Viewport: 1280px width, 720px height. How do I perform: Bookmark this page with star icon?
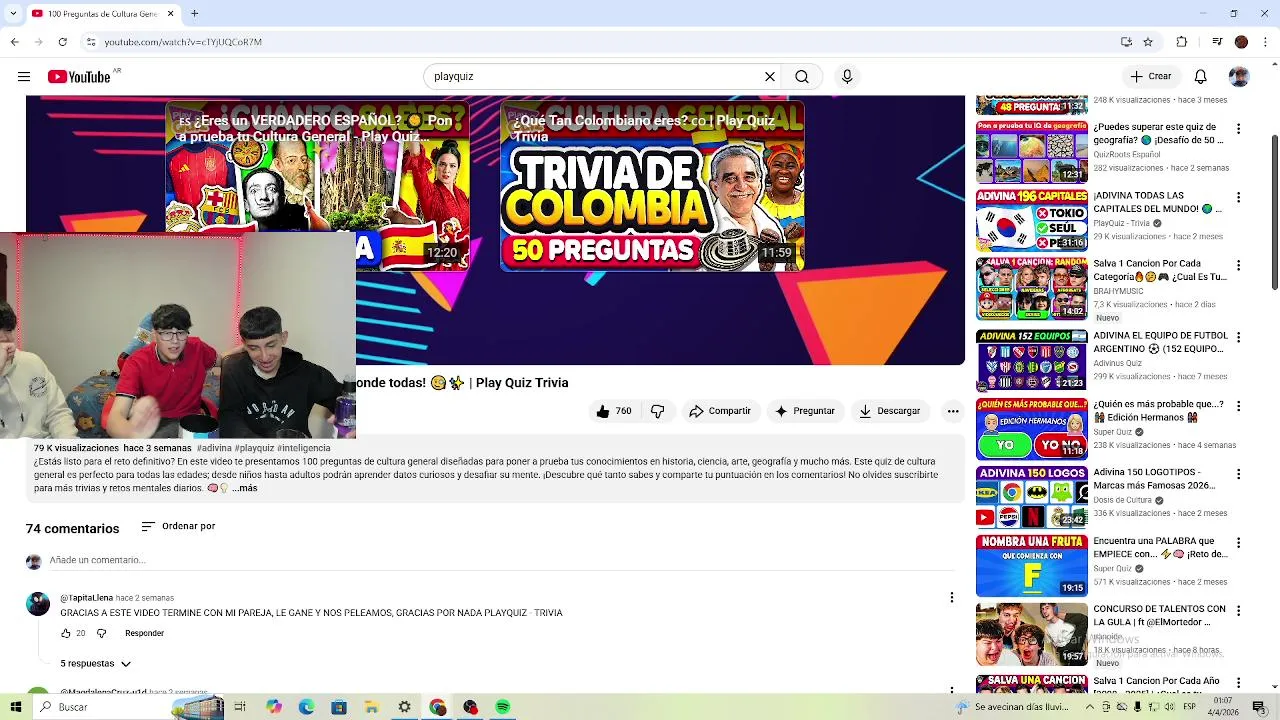[x=1148, y=42]
